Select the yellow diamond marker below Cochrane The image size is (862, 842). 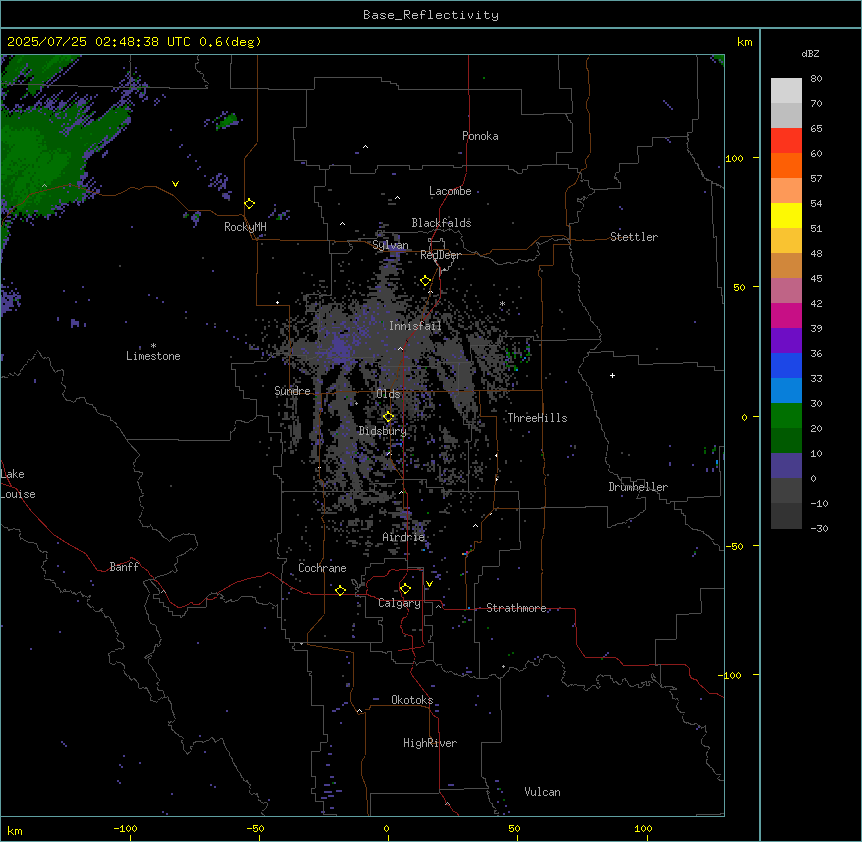tap(340, 590)
